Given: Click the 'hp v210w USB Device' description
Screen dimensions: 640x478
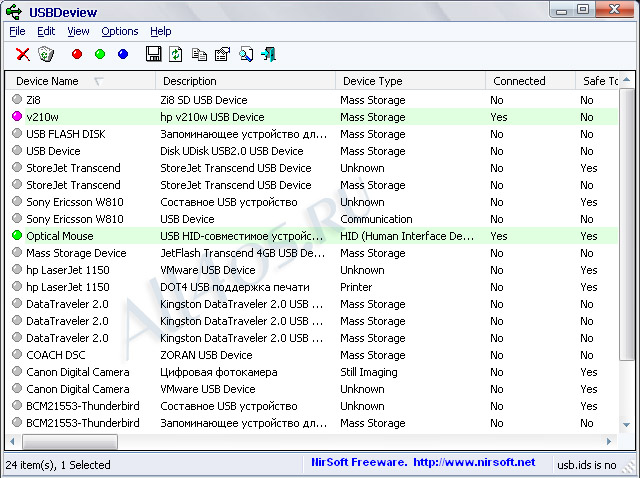Looking at the screenshot, I should point(212,117).
